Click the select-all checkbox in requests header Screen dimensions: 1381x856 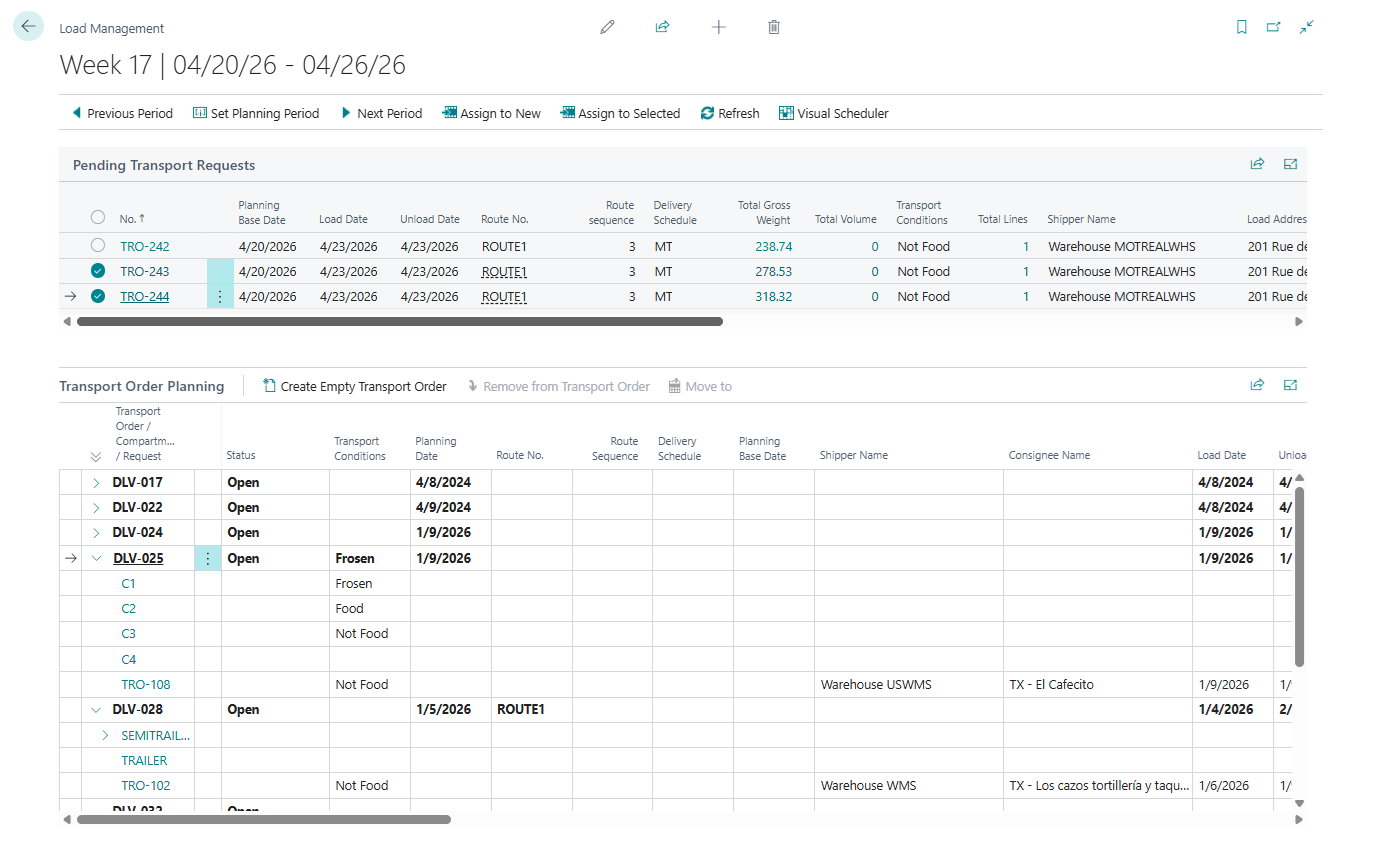click(97, 216)
